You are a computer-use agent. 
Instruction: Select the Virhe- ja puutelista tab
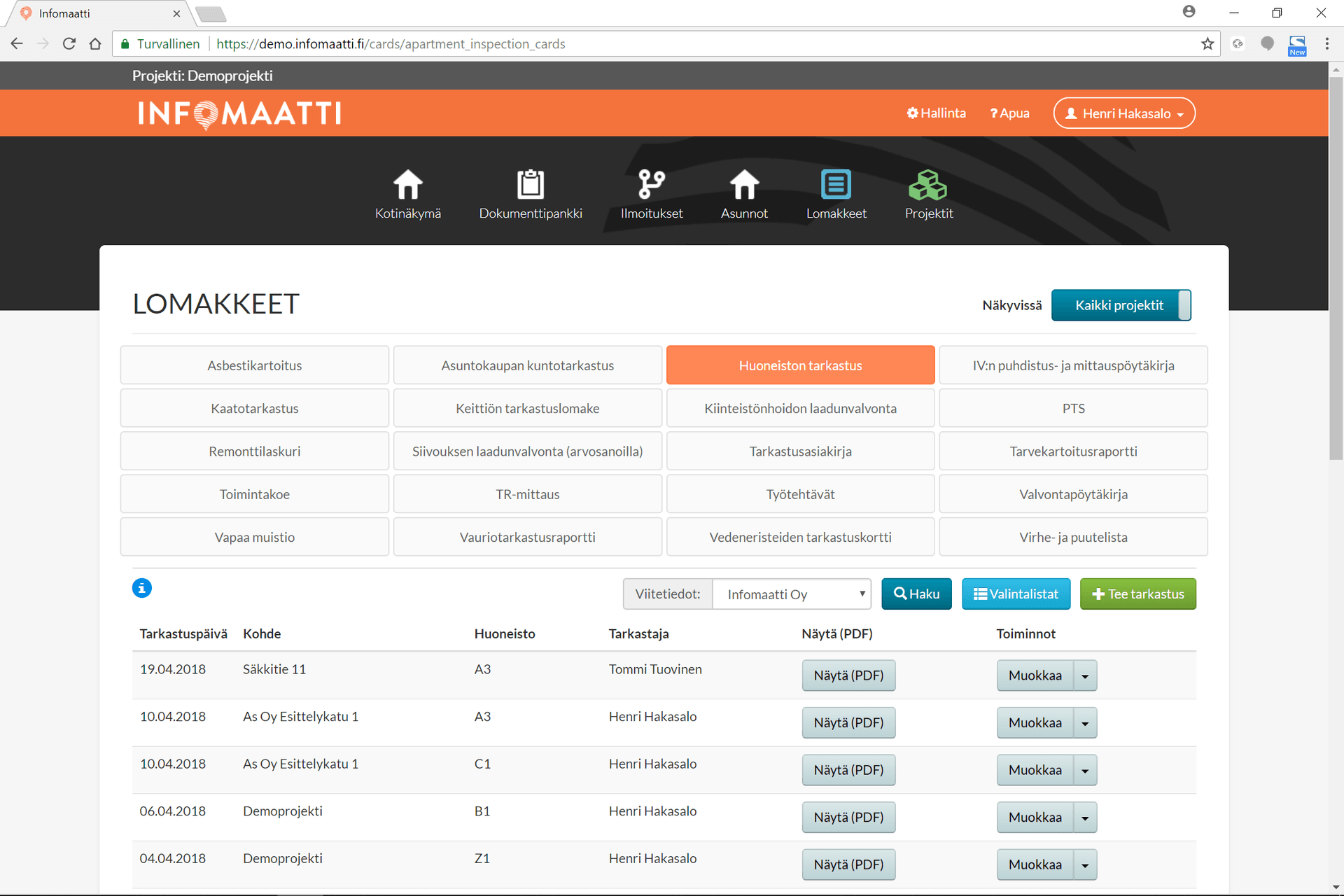pyautogui.click(x=1073, y=537)
